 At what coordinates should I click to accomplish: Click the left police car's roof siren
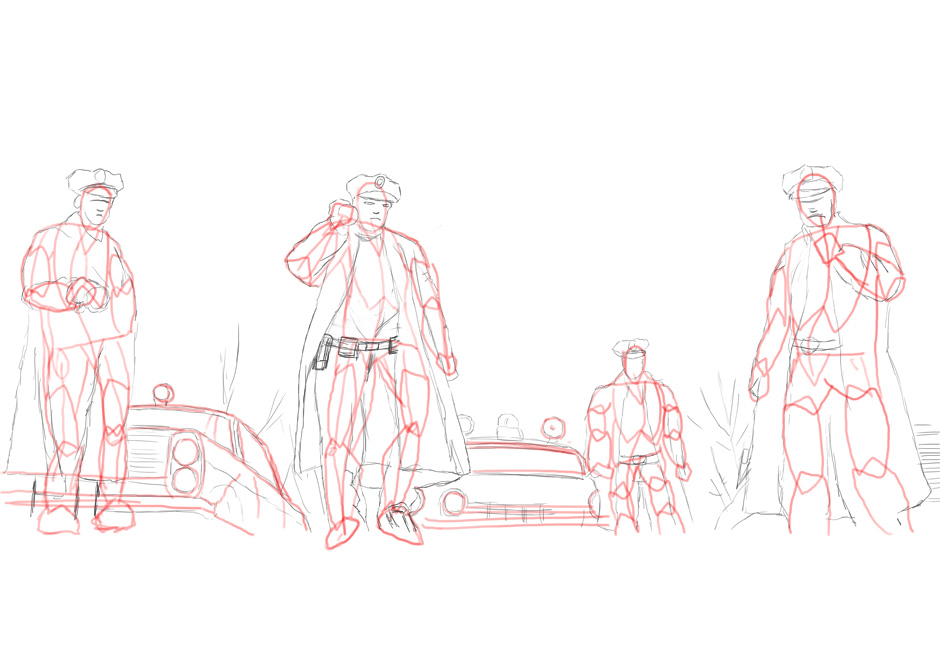[165, 393]
